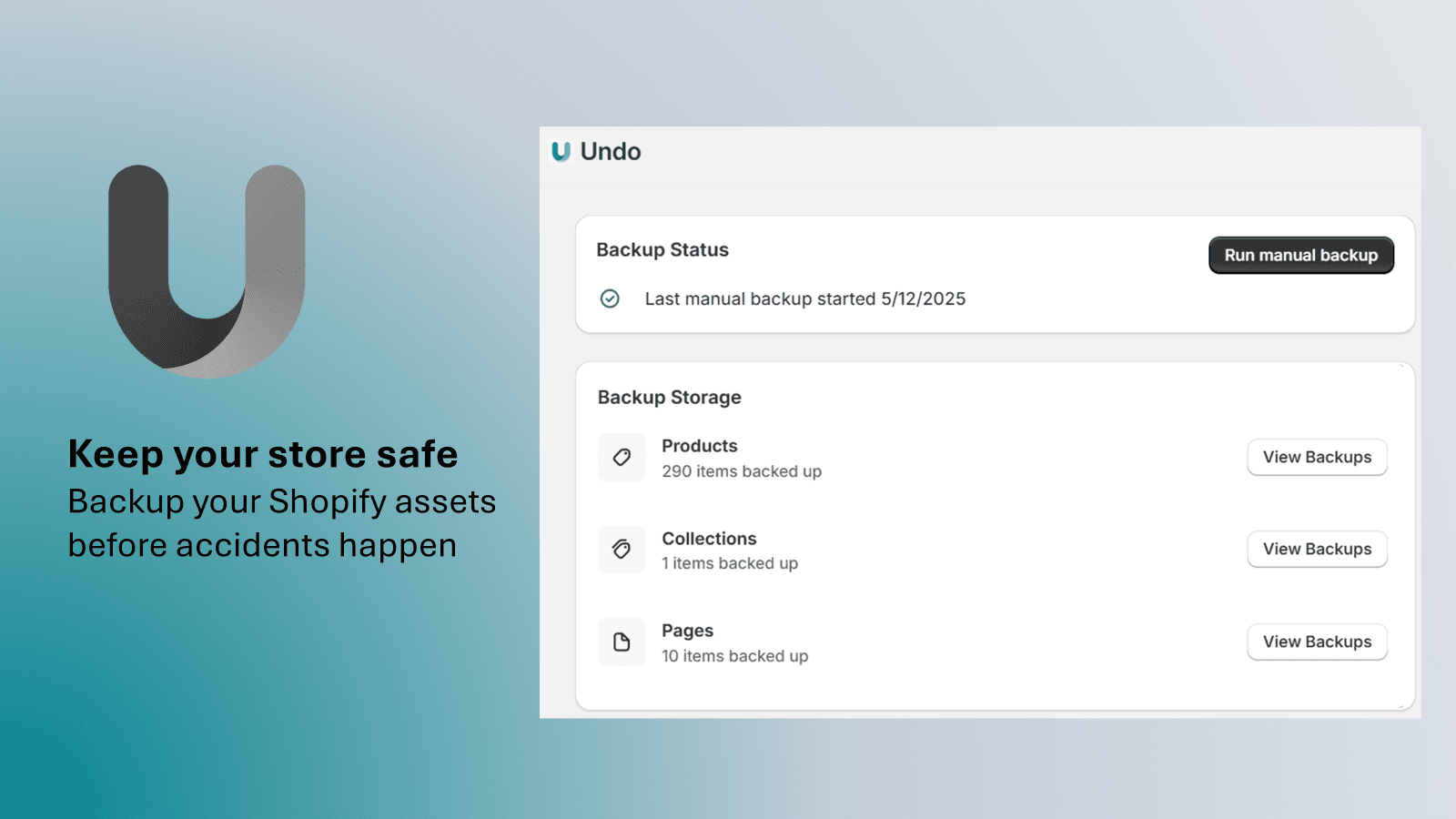Image resolution: width=1456 pixels, height=819 pixels.
Task: Select the Collections double-tag icon
Action: tap(622, 549)
